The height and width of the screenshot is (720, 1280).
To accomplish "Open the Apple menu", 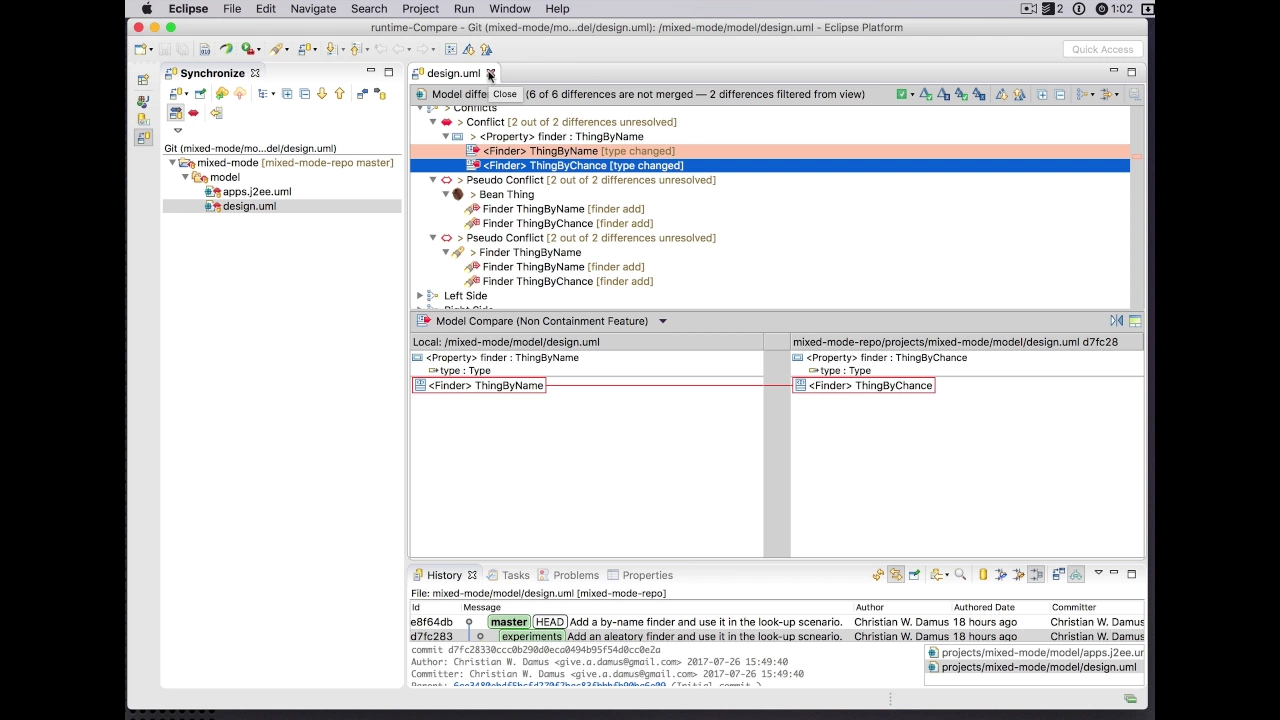I will click(x=147, y=9).
